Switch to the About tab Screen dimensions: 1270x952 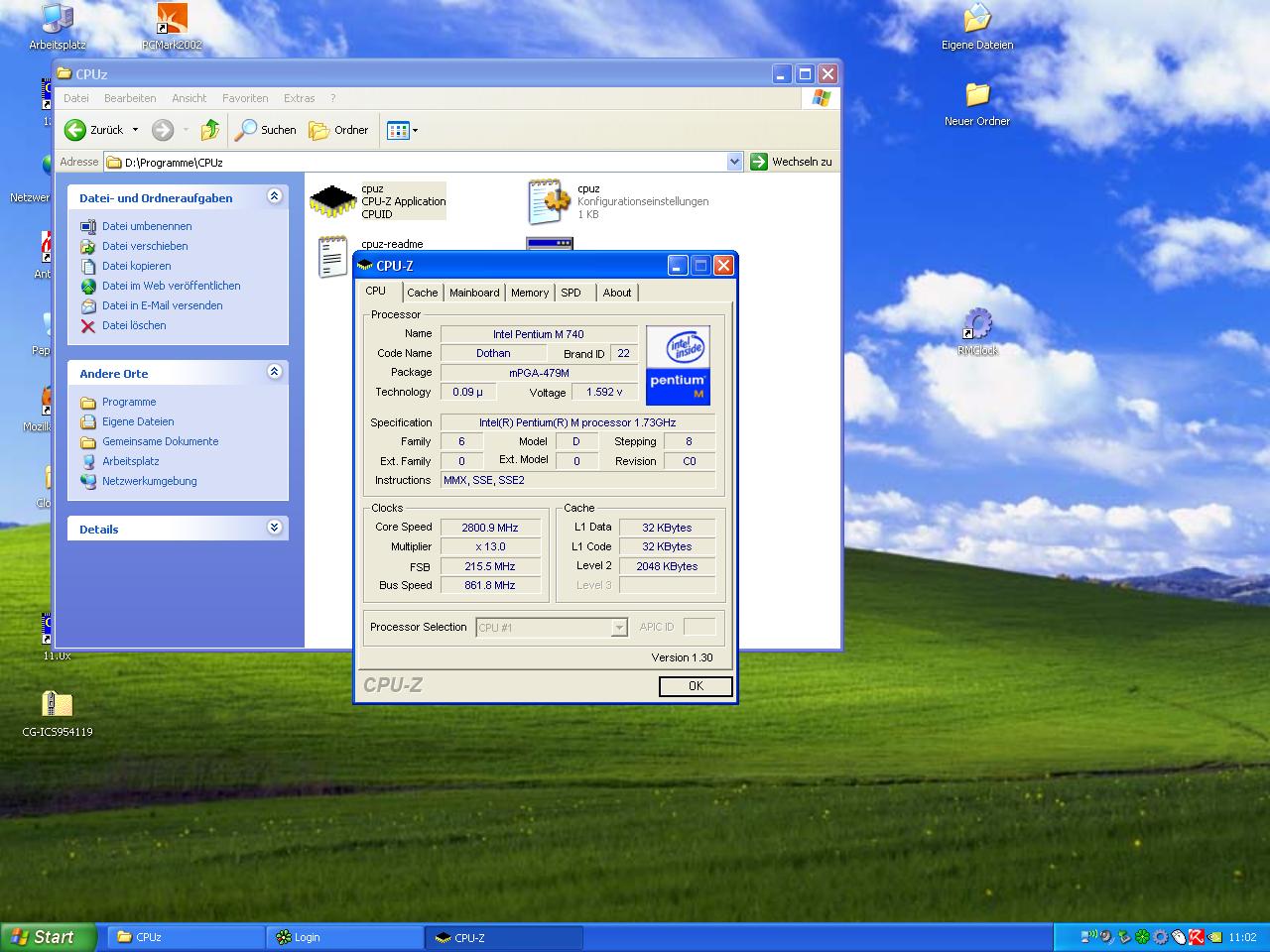click(x=617, y=293)
